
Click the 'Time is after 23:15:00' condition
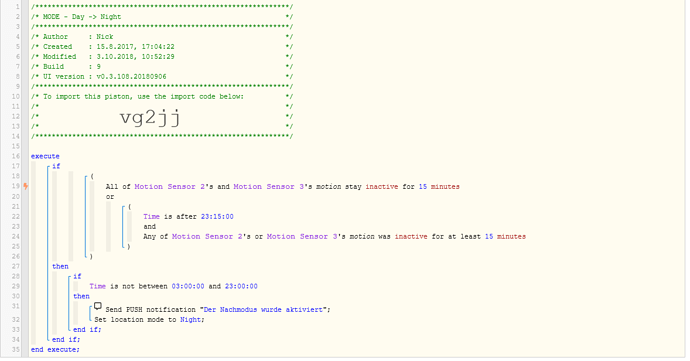[188, 217]
